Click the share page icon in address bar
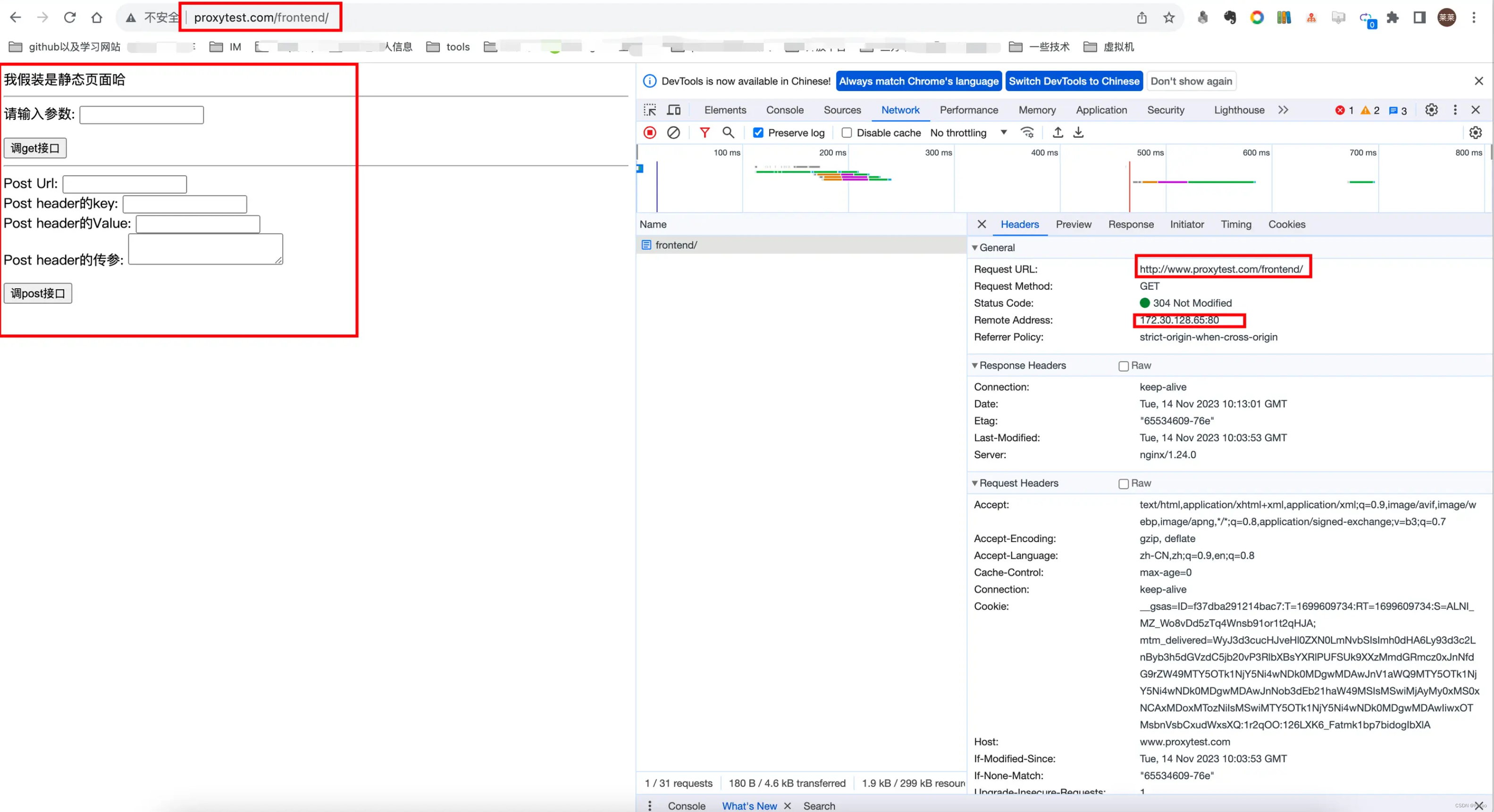The width and height of the screenshot is (1494, 812). pyautogui.click(x=1141, y=17)
